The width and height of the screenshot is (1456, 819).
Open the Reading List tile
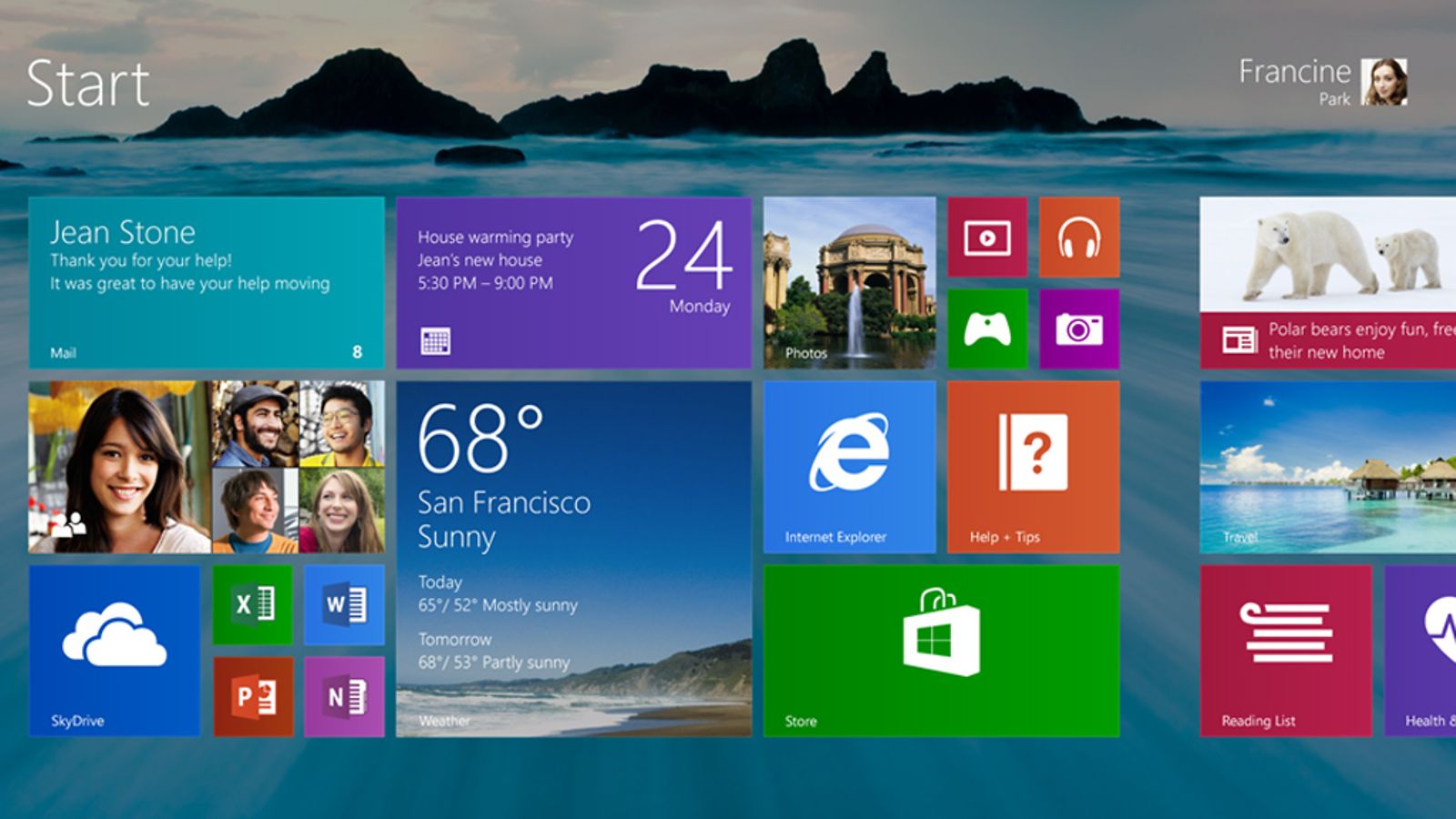(x=1286, y=651)
